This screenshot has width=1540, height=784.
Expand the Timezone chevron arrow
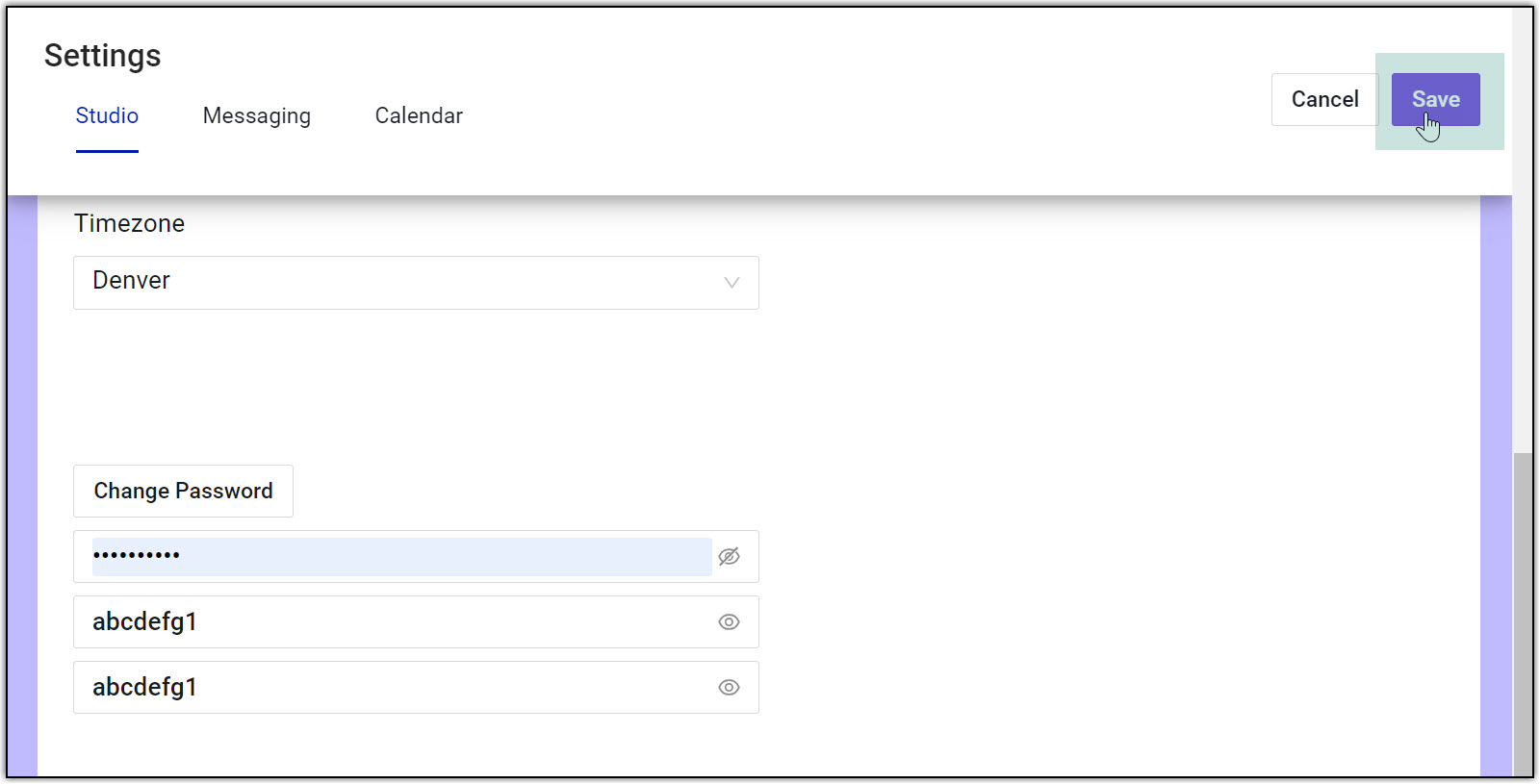(x=731, y=283)
